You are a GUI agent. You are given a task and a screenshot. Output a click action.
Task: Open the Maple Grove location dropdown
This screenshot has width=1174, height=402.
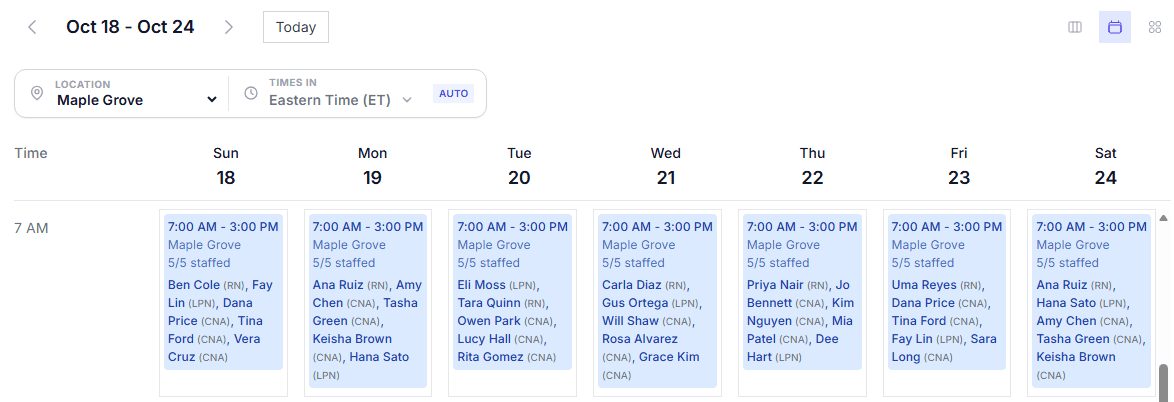(x=137, y=100)
